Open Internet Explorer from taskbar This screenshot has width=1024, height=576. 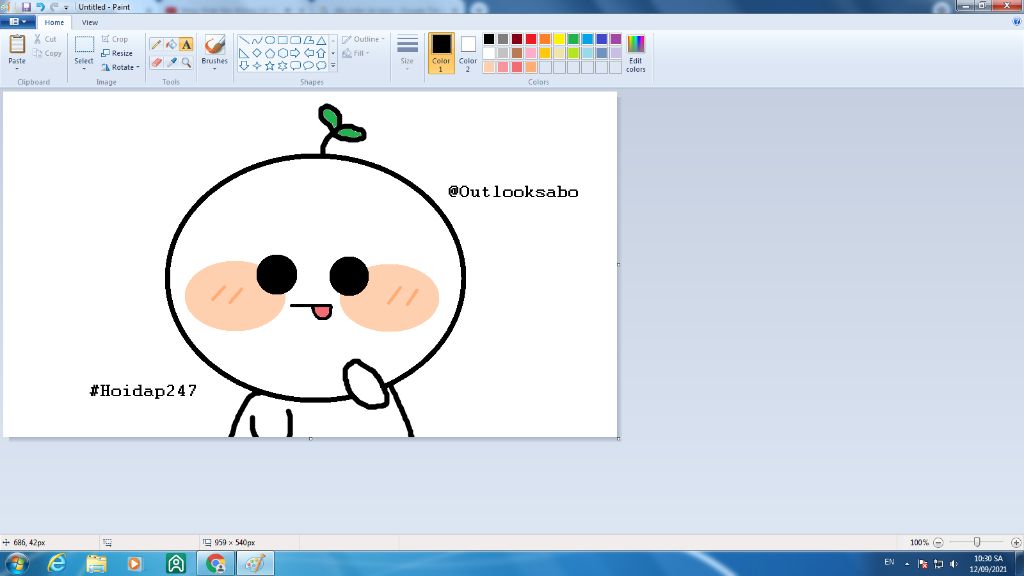(x=57, y=563)
